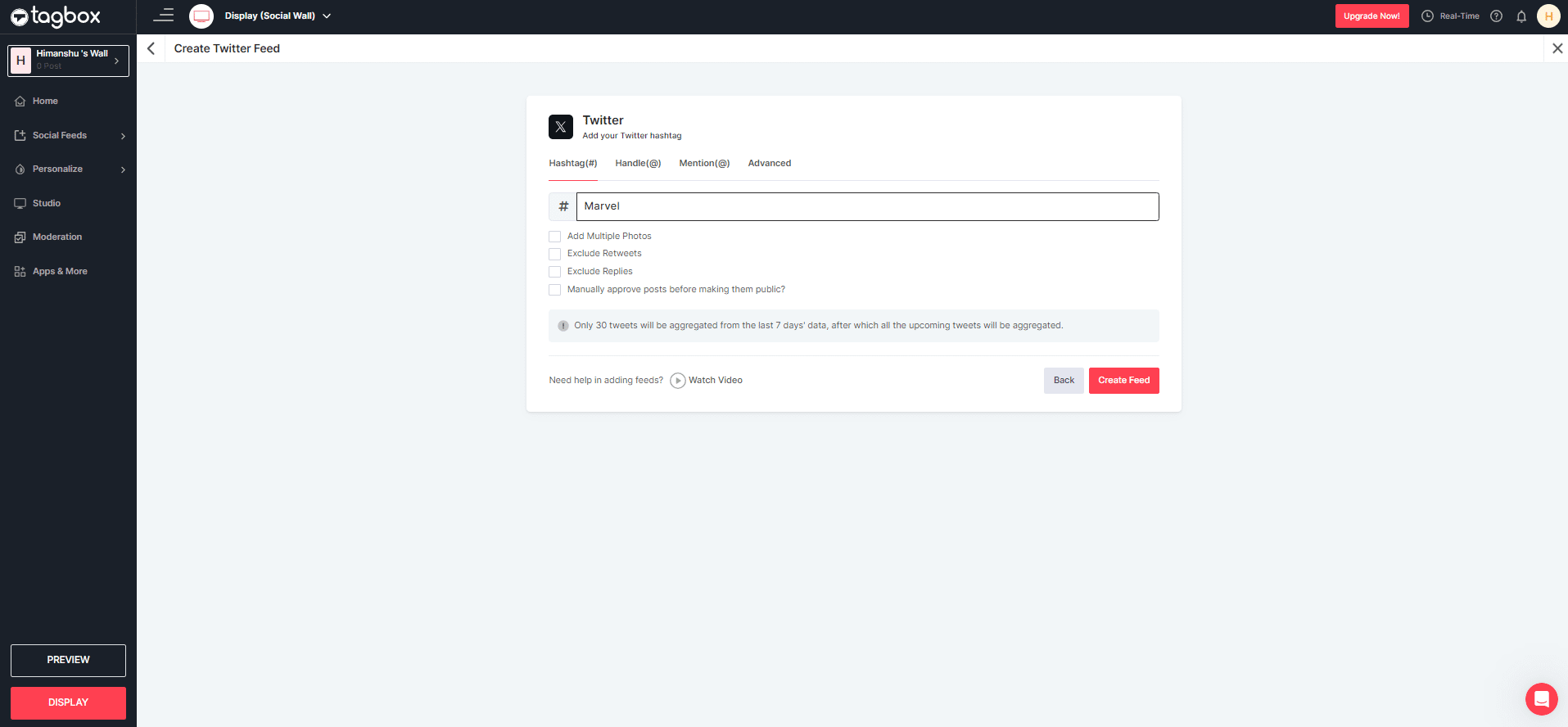This screenshot has width=1568, height=727.
Task: Click the tagbox logo
Action: click(x=56, y=16)
